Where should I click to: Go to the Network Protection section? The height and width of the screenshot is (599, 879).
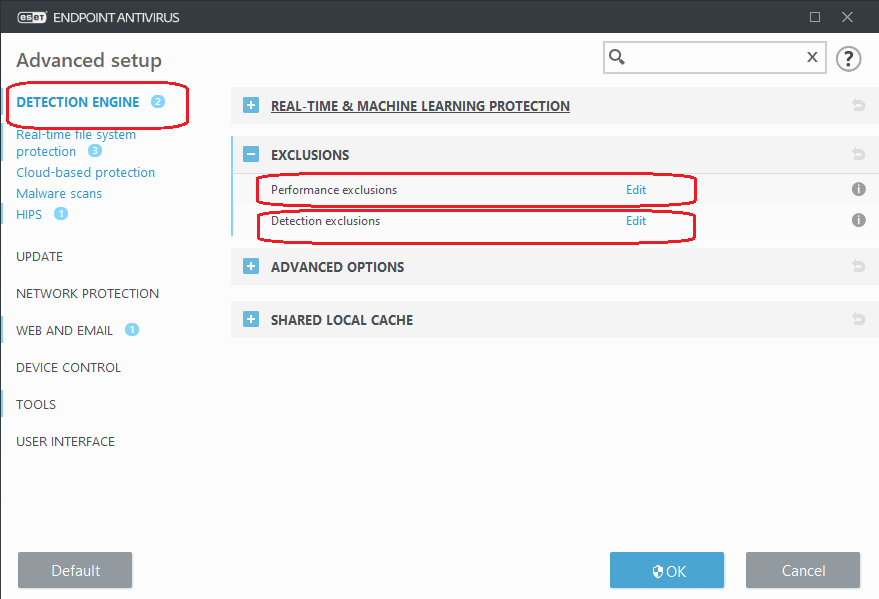click(87, 294)
